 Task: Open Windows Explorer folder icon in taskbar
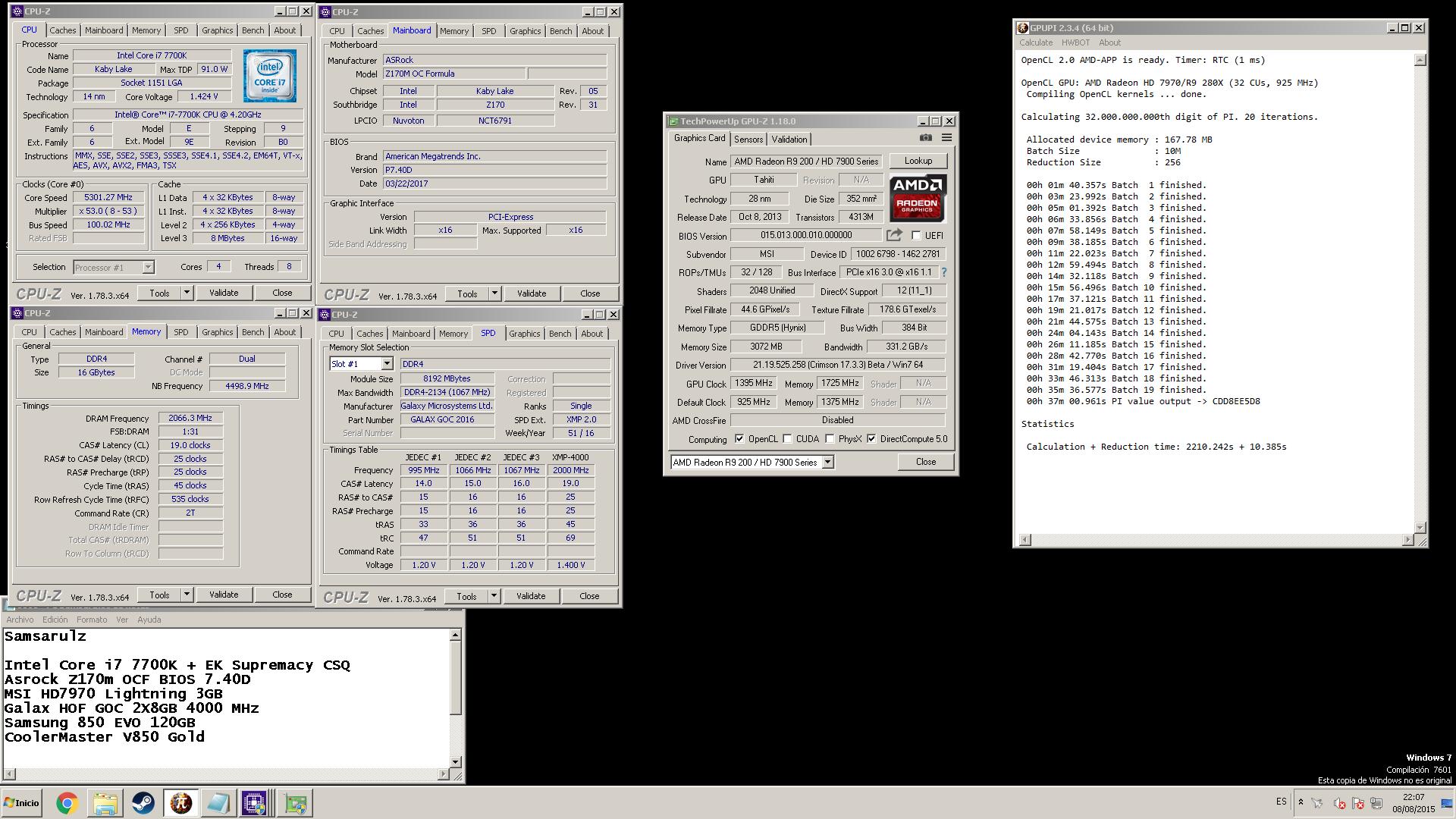pyautogui.click(x=105, y=803)
